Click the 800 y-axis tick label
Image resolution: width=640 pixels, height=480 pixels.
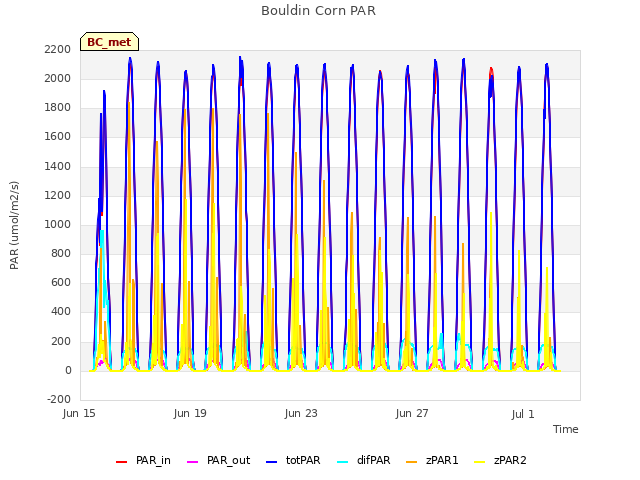(61, 253)
